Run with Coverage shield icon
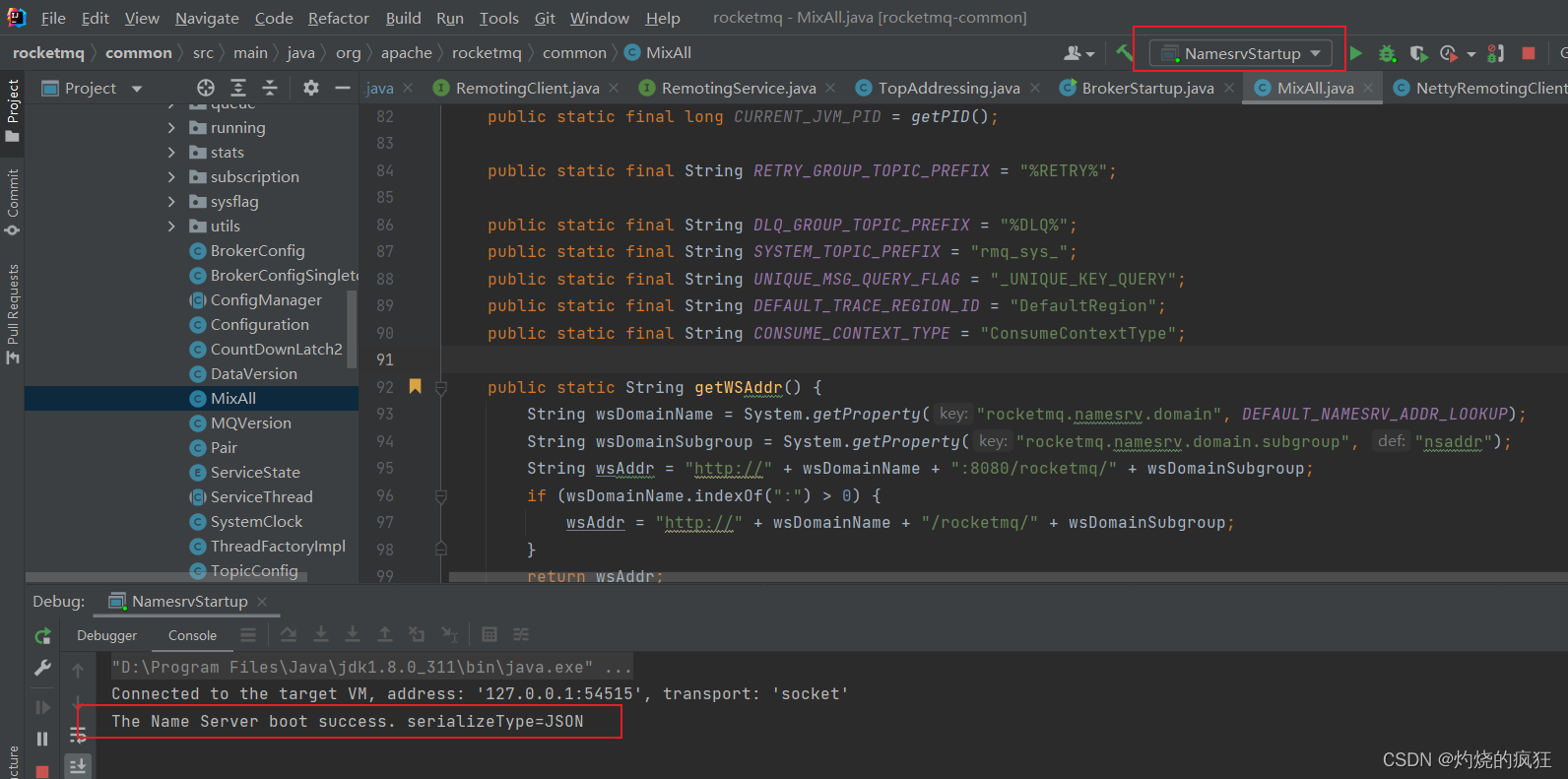Viewport: 1568px width, 779px height. [1418, 53]
